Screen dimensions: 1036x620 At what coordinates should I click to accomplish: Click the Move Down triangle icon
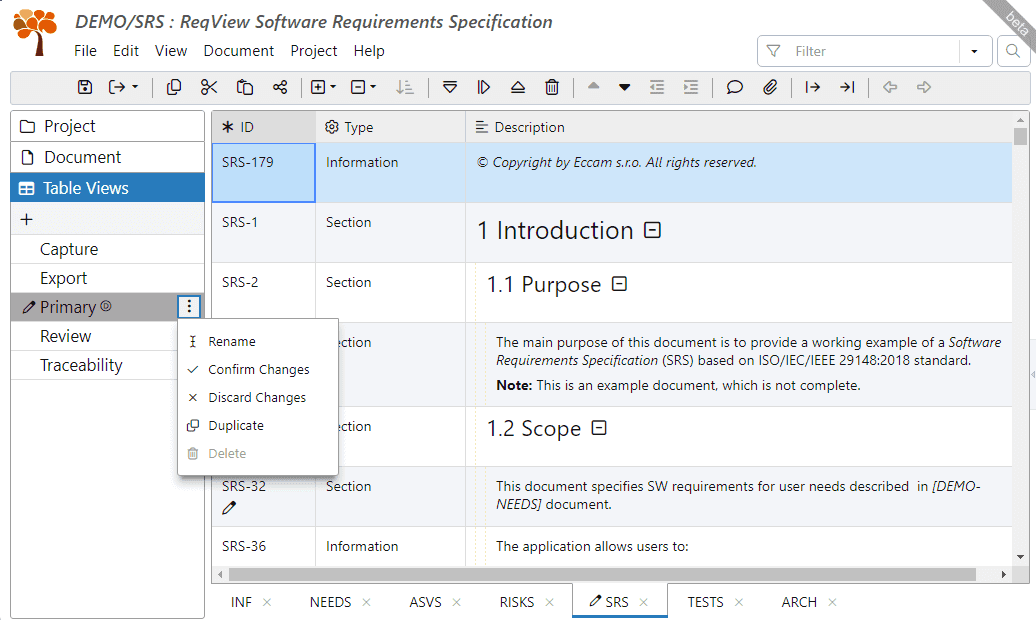click(624, 87)
